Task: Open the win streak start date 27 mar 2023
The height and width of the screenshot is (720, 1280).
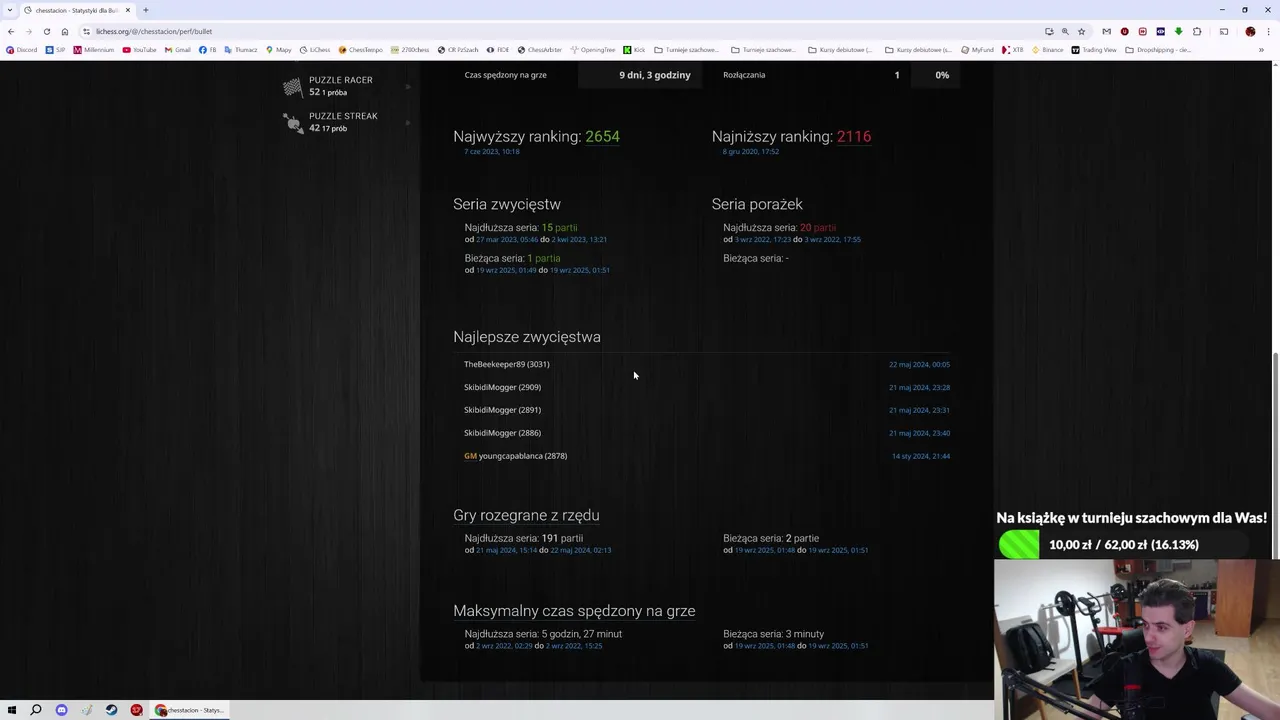Action: click(508, 240)
